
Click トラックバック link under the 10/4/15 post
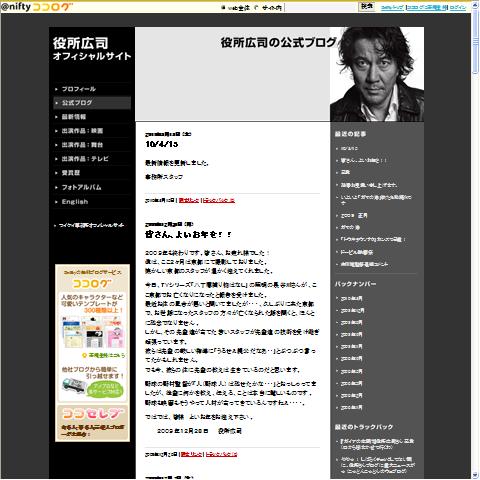click(219, 200)
